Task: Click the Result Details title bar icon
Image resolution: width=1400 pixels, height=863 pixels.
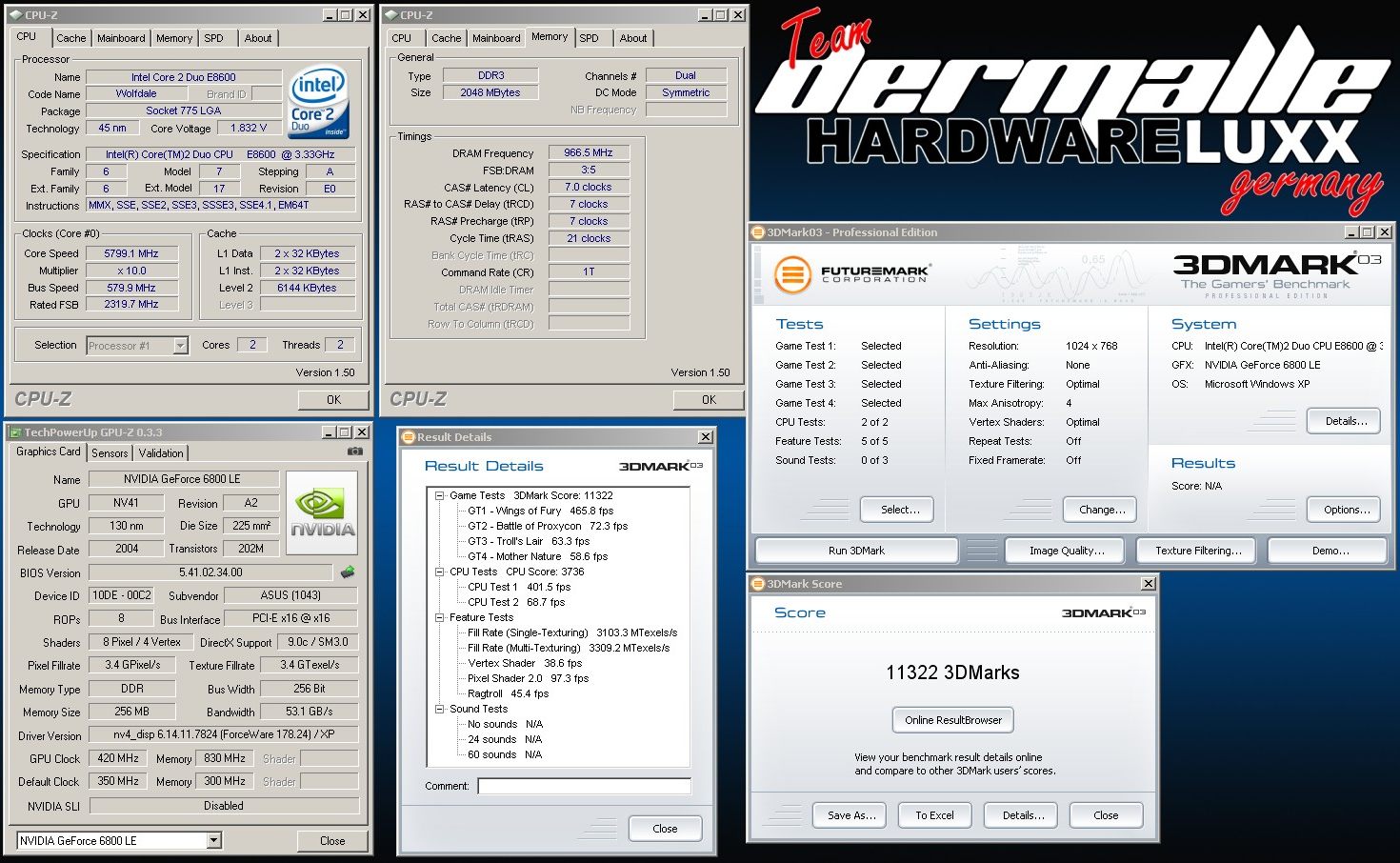Action: [409, 437]
